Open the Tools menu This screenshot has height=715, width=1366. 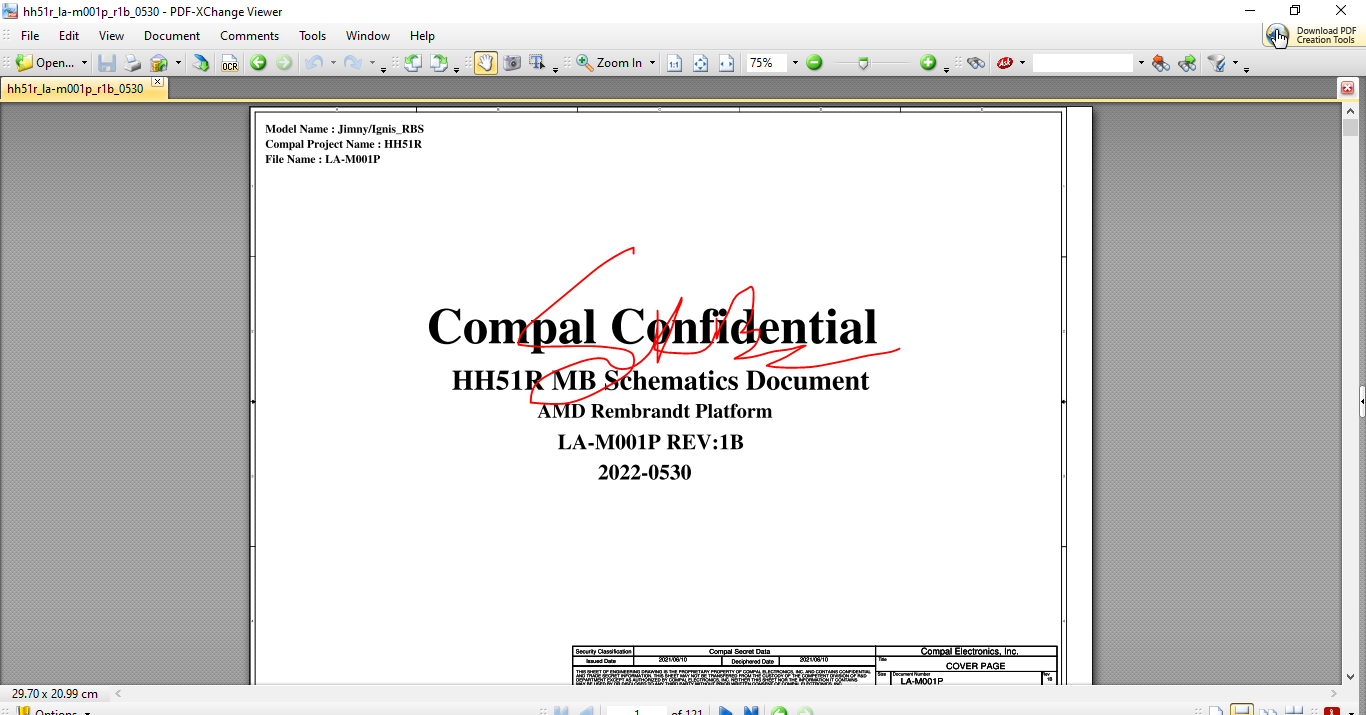313,35
